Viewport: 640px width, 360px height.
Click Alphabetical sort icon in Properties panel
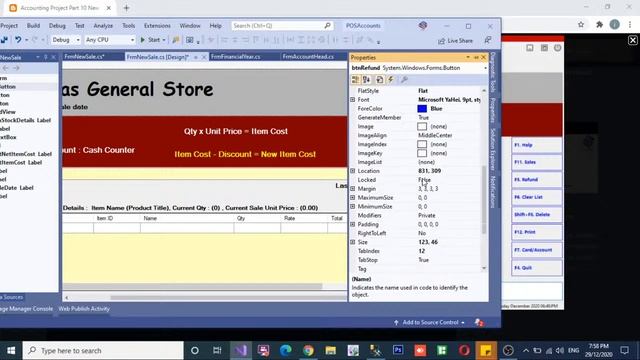(x=367, y=80)
